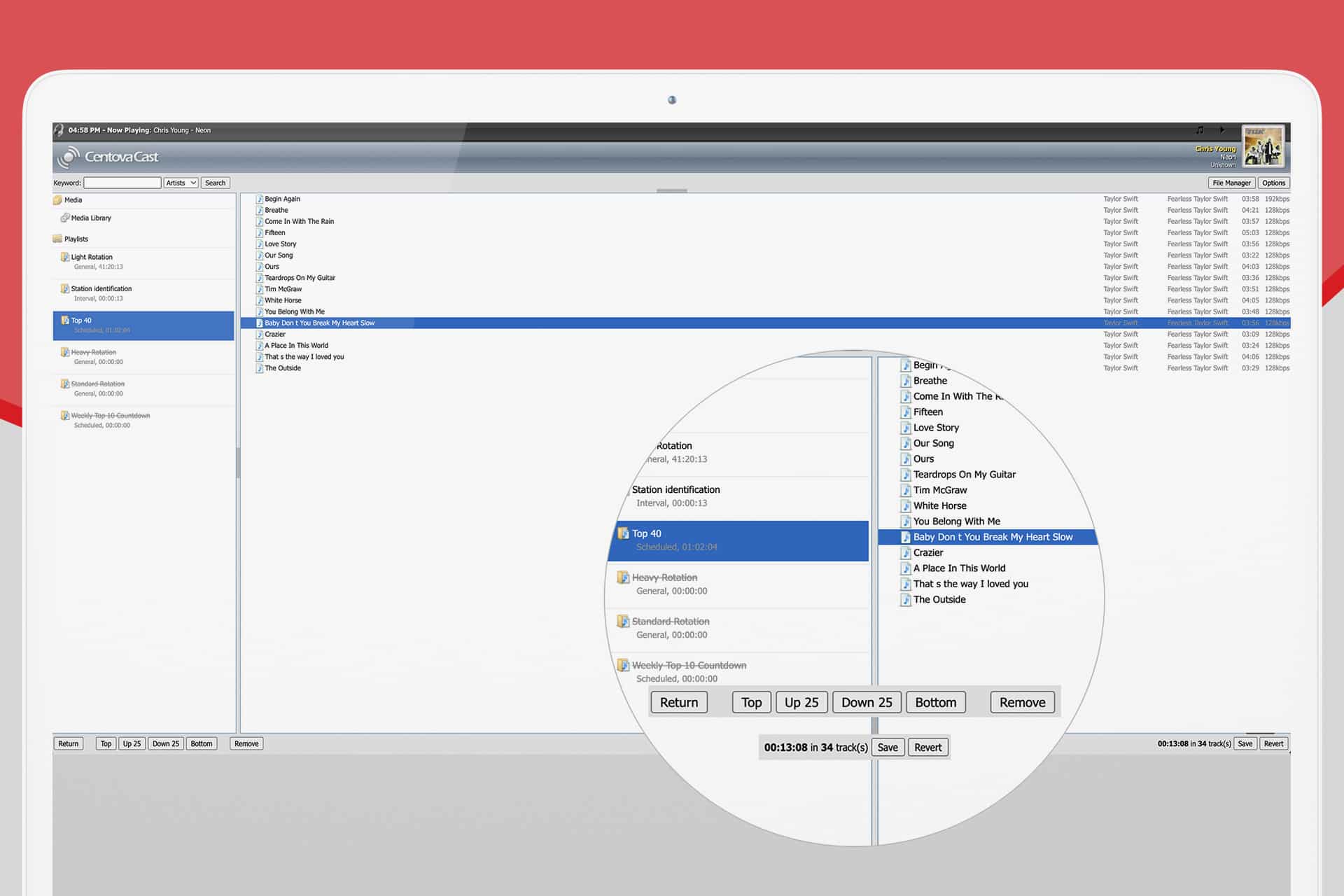This screenshot has width=1344, height=896.
Task: Click the Standard Rotation playlist icon
Action: coord(65,384)
